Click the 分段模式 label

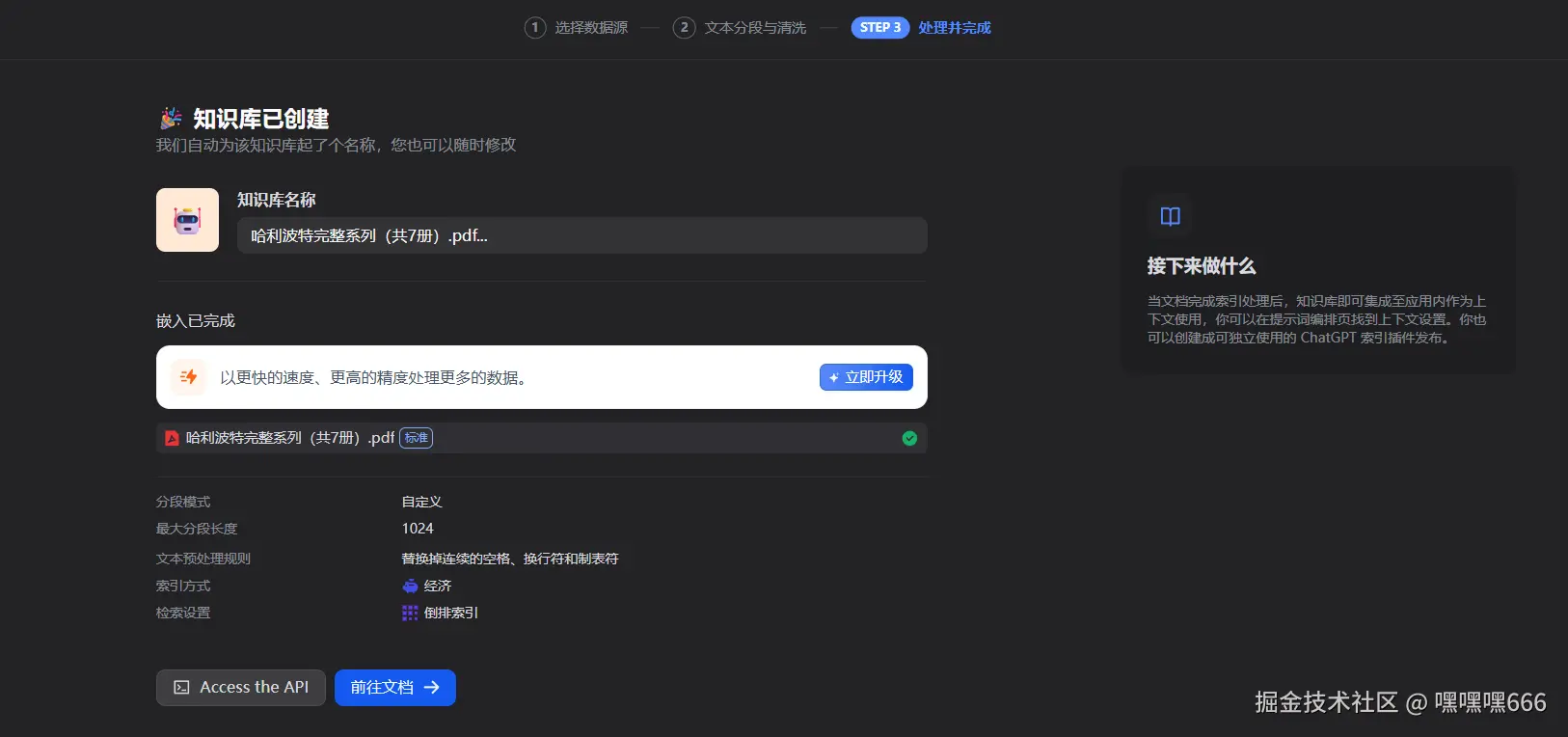[x=183, y=502]
